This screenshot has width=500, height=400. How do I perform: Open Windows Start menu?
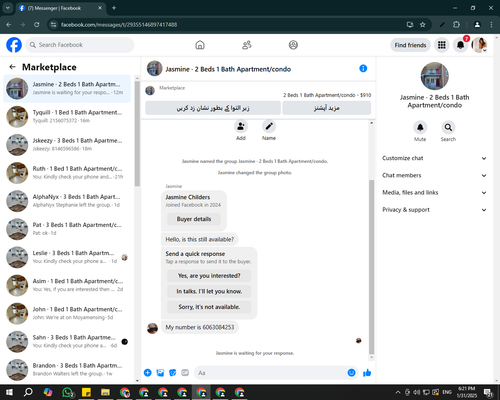point(9,392)
